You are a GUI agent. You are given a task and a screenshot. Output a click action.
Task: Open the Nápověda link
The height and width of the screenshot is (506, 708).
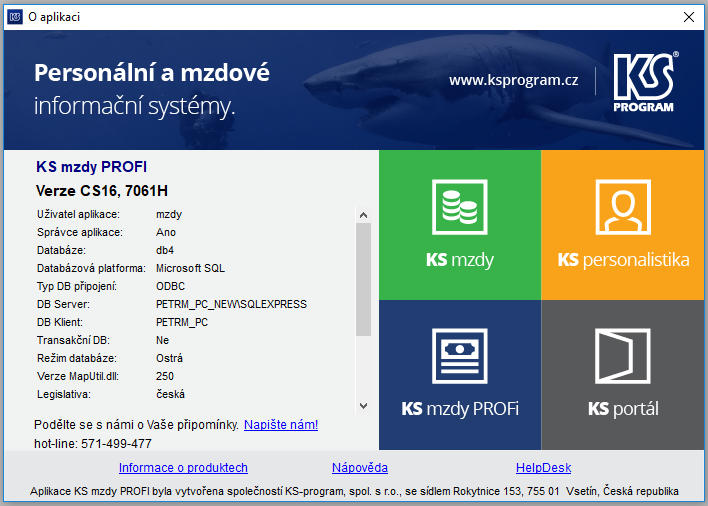(x=360, y=468)
